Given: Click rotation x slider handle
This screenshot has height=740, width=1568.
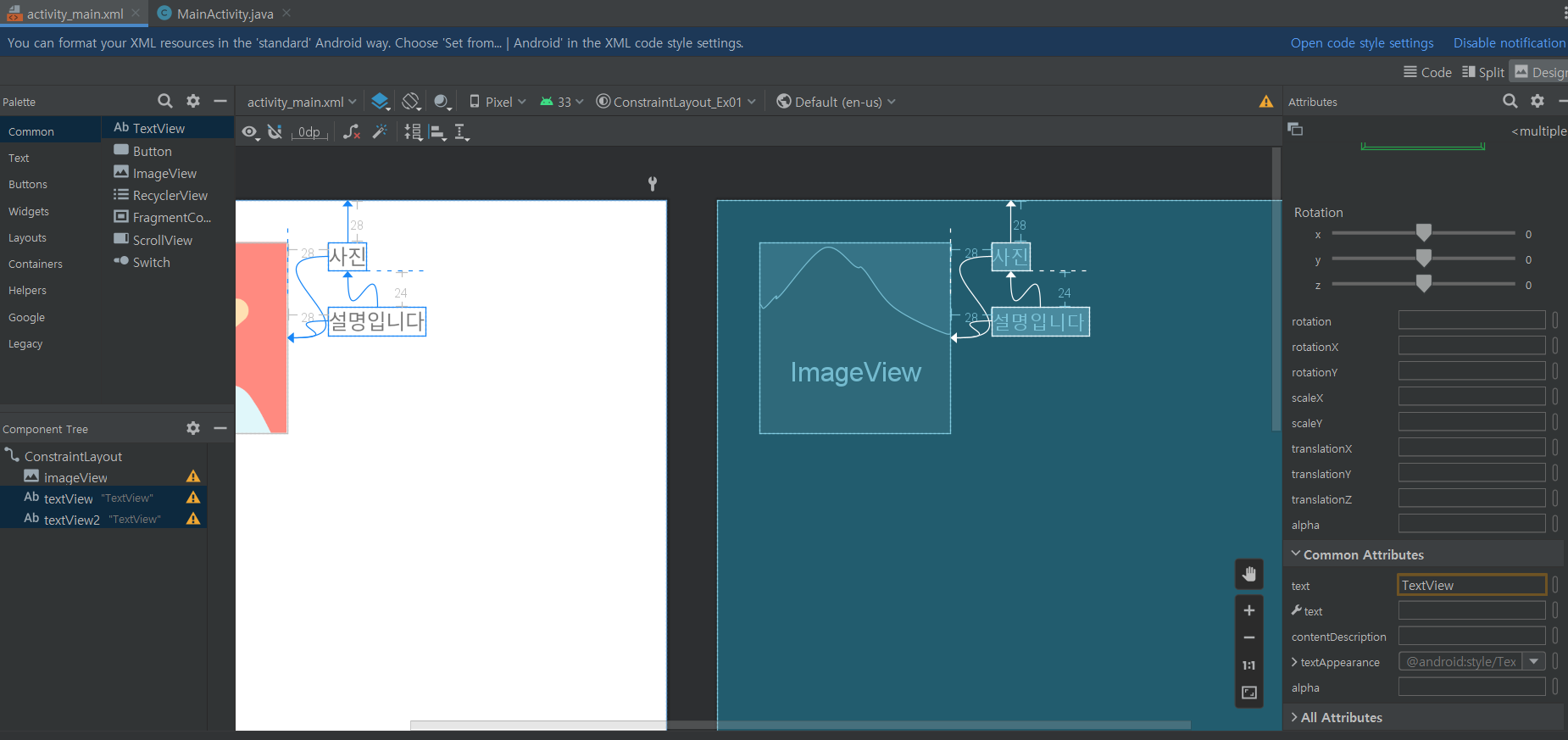Looking at the screenshot, I should [1424, 232].
